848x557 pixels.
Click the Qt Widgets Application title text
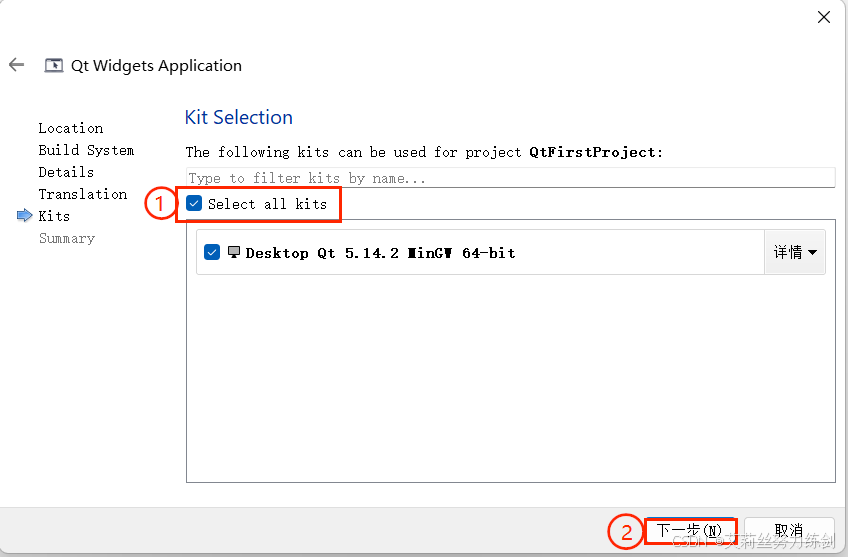[156, 65]
